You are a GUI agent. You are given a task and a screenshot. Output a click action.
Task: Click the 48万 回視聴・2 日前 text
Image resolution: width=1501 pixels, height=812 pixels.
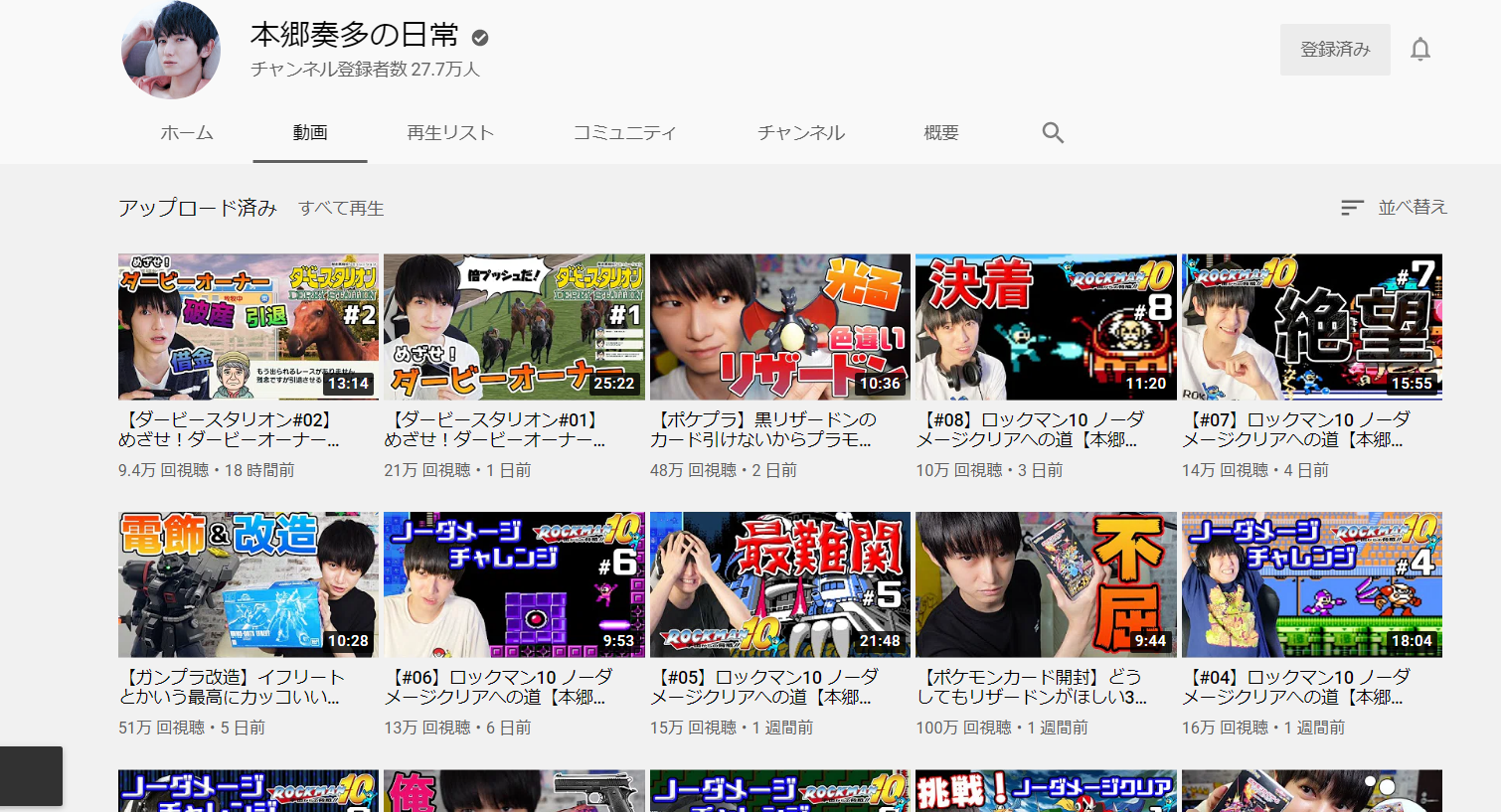[724, 470]
